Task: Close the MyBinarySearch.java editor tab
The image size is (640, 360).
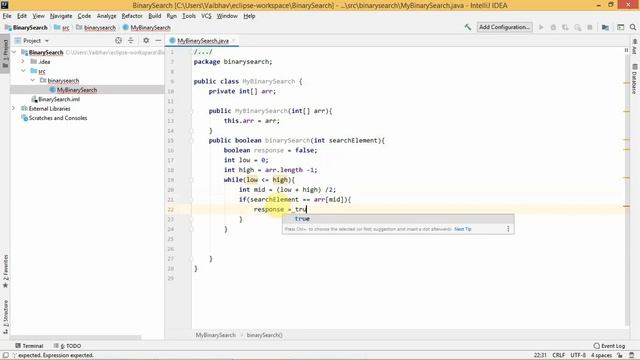Action: [x=234, y=40]
